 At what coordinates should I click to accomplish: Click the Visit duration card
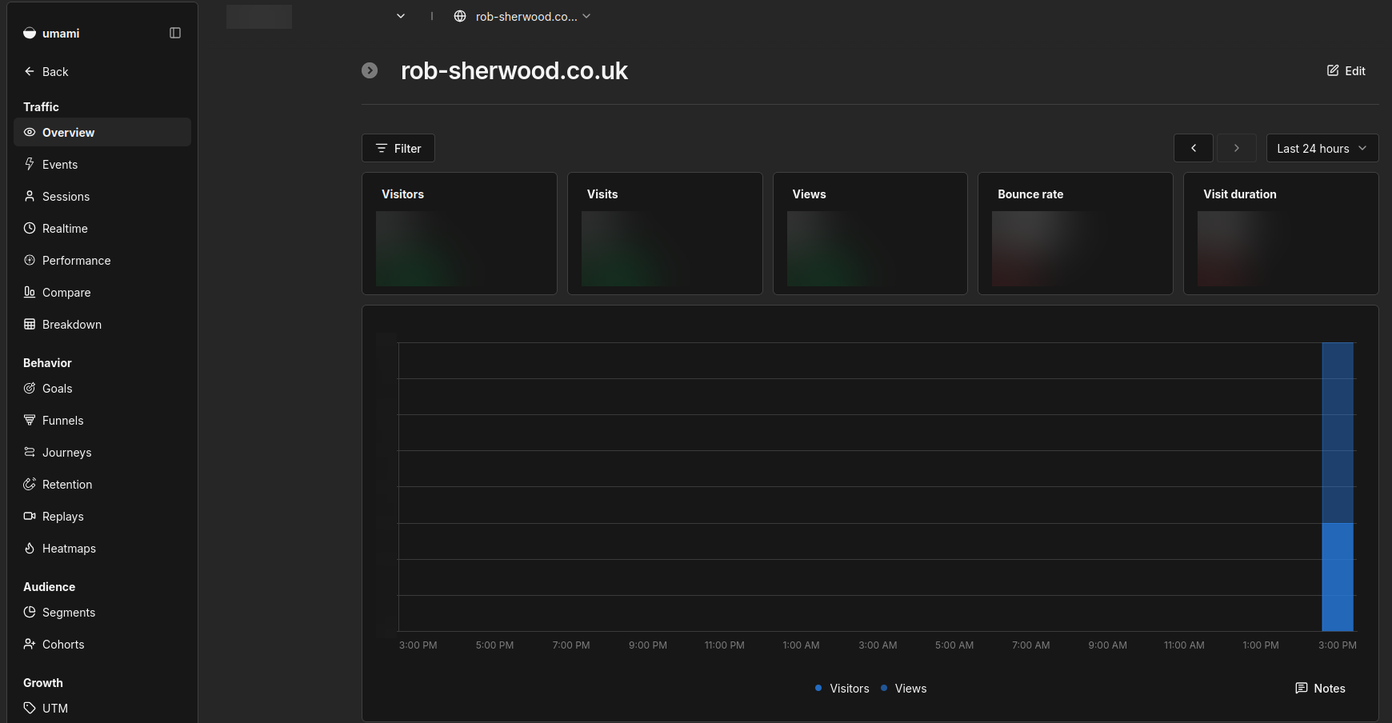click(x=1281, y=234)
